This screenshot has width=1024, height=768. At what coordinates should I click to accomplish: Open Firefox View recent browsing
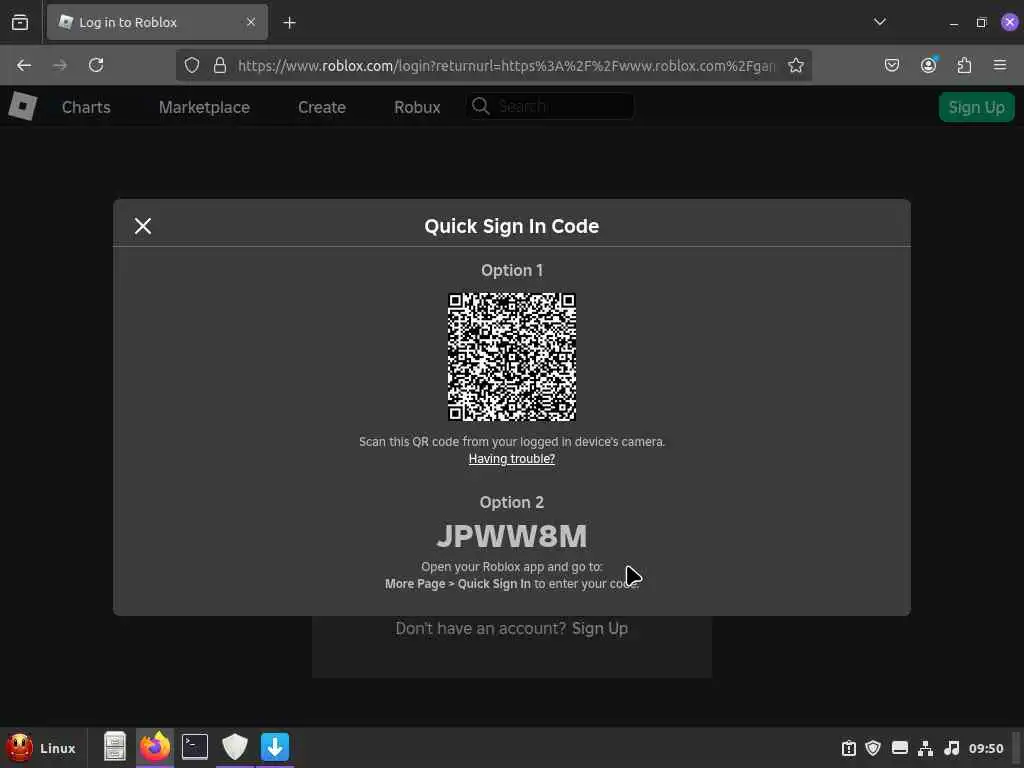tap(20, 22)
